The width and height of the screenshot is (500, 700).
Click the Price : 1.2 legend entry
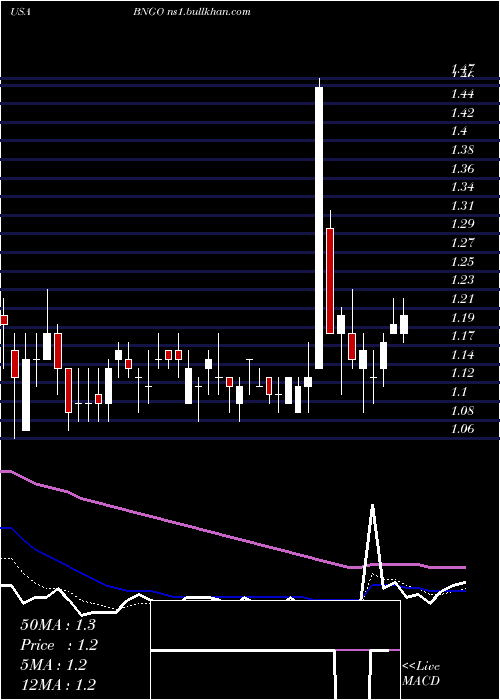(x=59, y=645)
